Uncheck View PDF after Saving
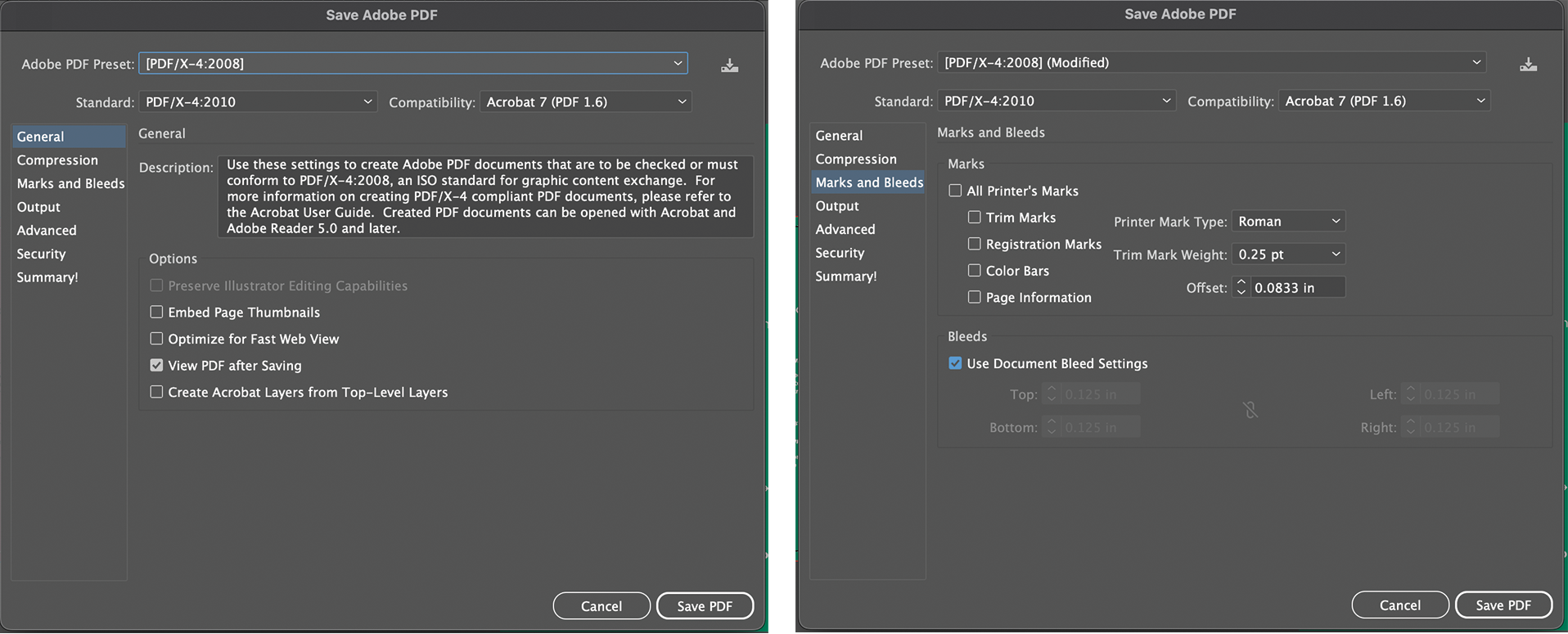 tap(156, 365)
